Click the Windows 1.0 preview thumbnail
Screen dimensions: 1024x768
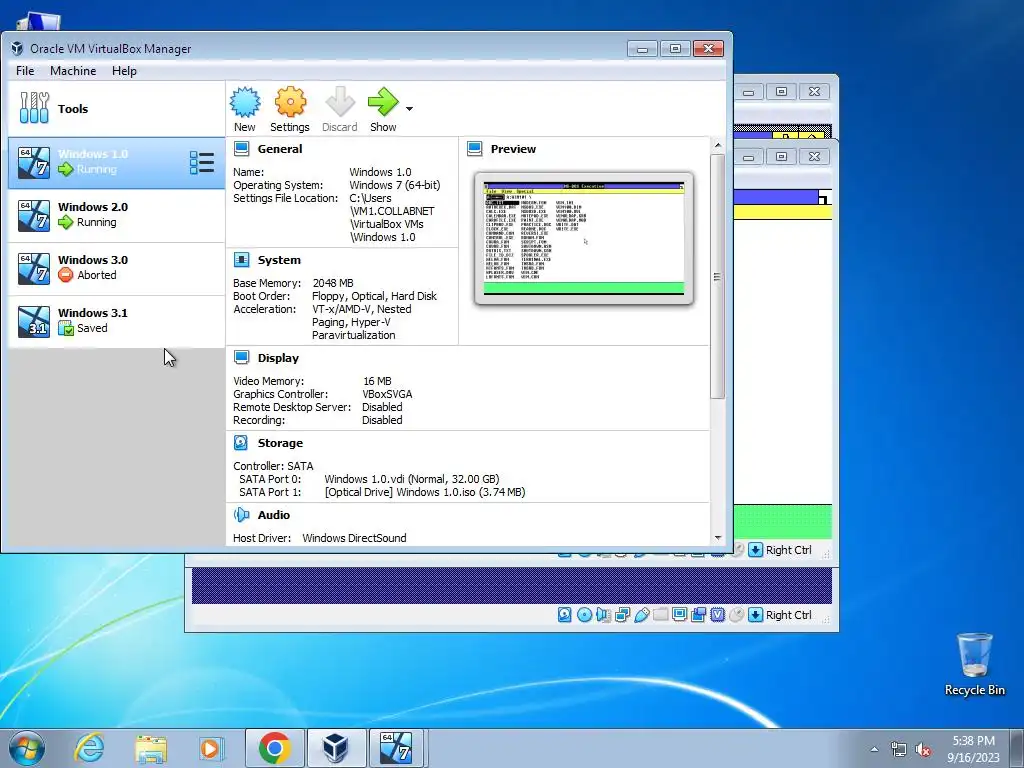pos(584,238)
